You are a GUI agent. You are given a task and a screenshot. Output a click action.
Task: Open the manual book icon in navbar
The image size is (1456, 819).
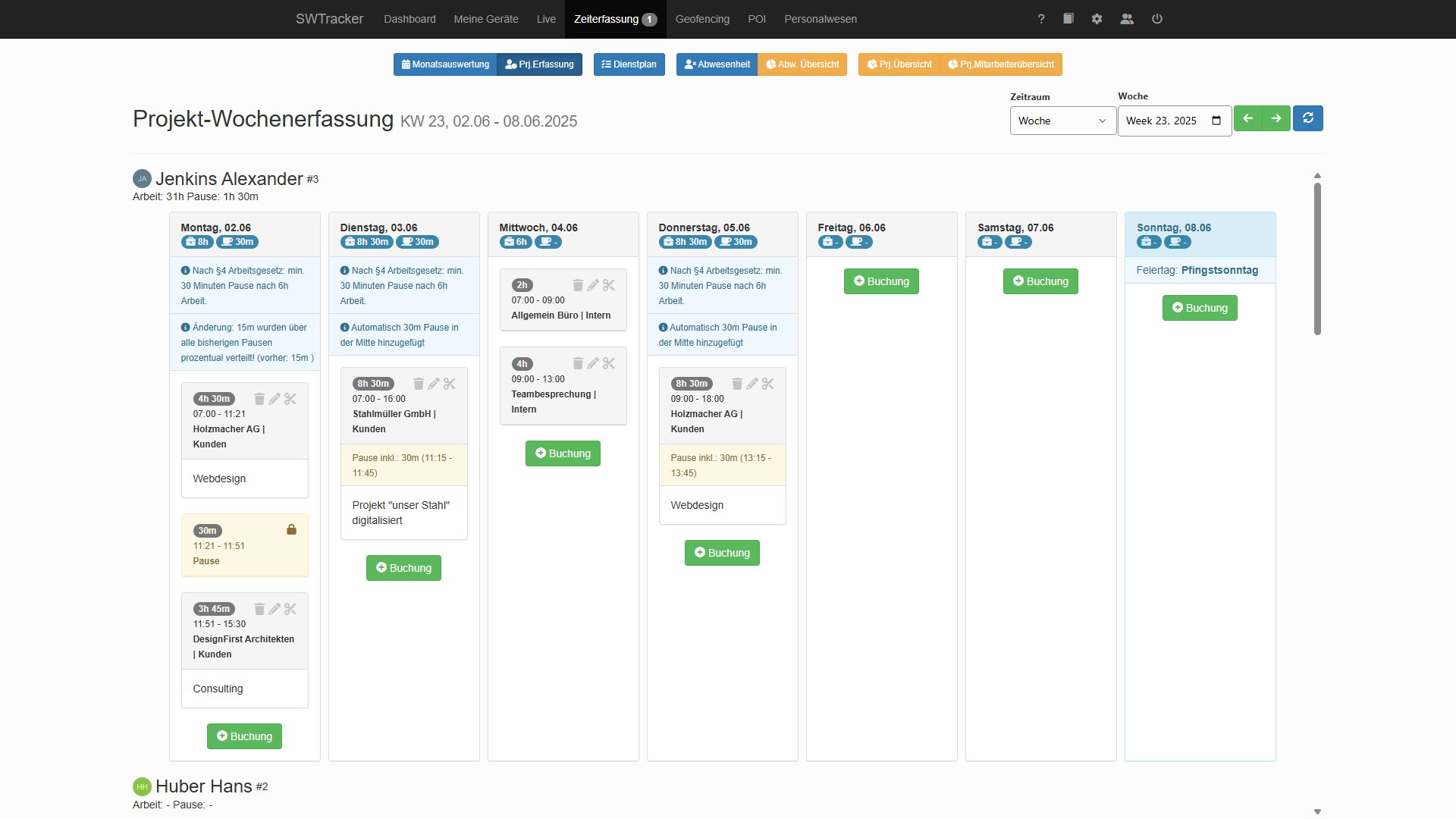coord(1068,19)
